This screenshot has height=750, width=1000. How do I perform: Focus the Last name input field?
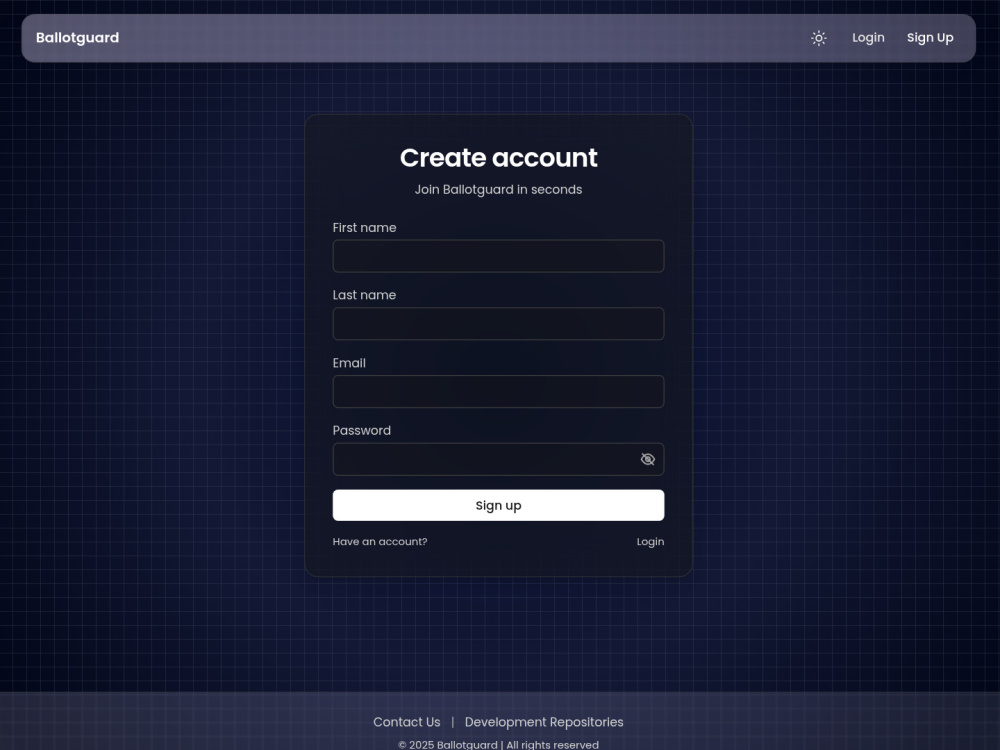point(498,323)
